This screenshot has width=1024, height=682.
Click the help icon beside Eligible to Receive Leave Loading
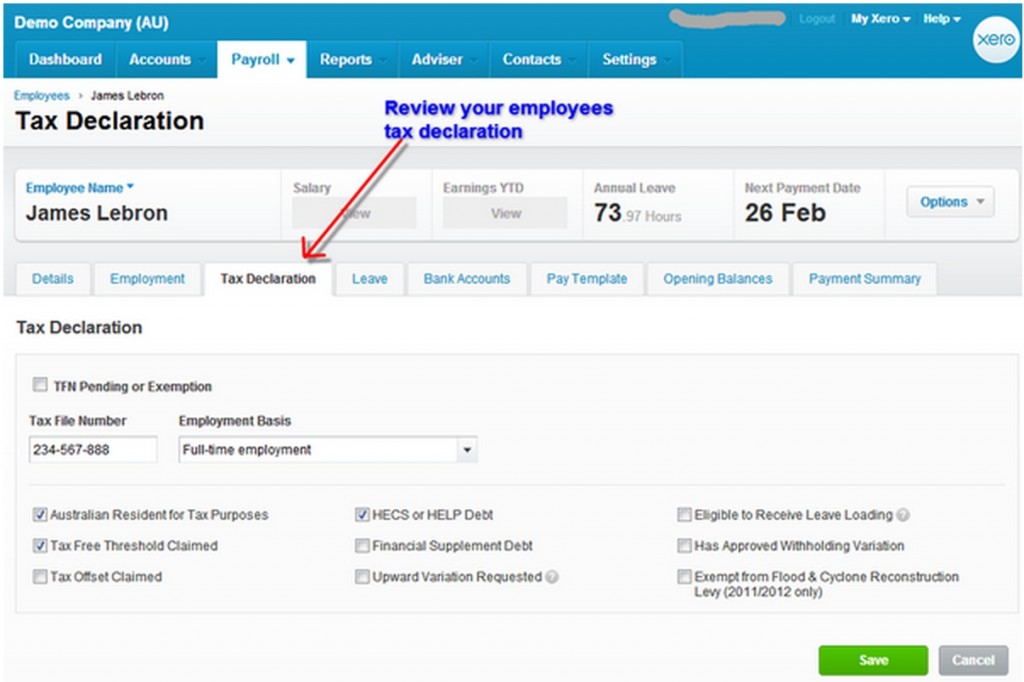901,514
